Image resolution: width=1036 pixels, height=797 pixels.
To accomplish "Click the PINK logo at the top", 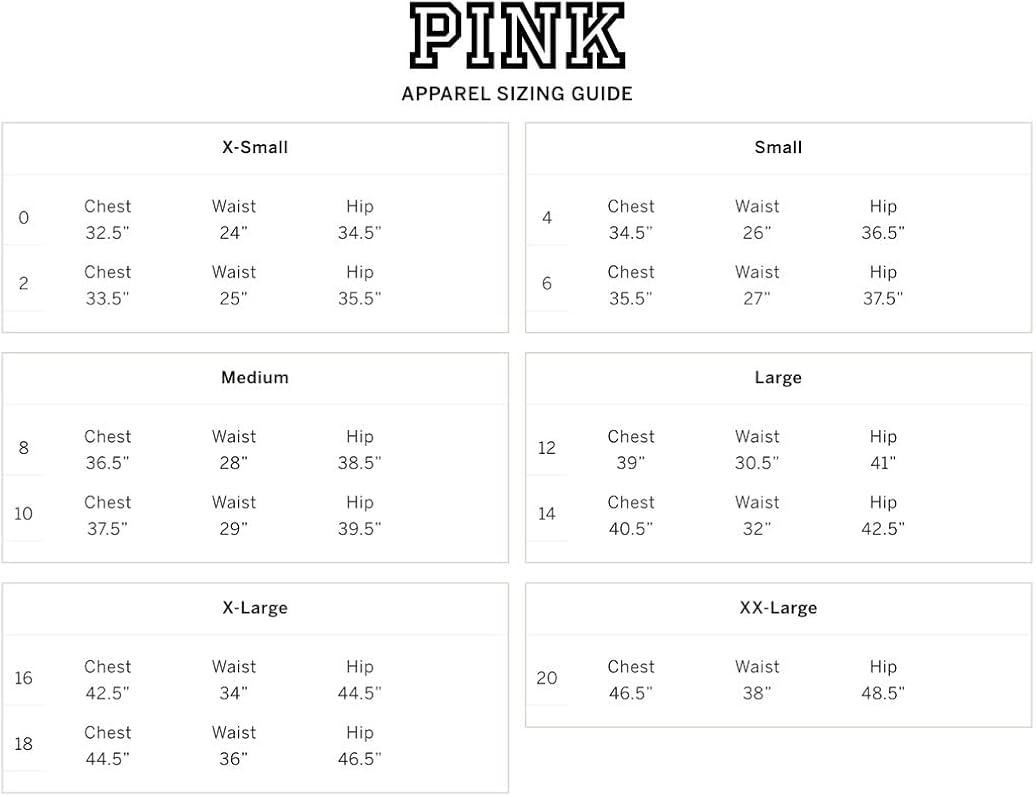I will tap(517, 37).
